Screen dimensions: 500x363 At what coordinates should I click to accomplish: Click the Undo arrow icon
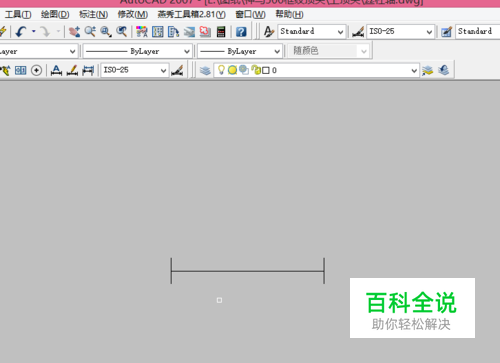click(21, 32)
